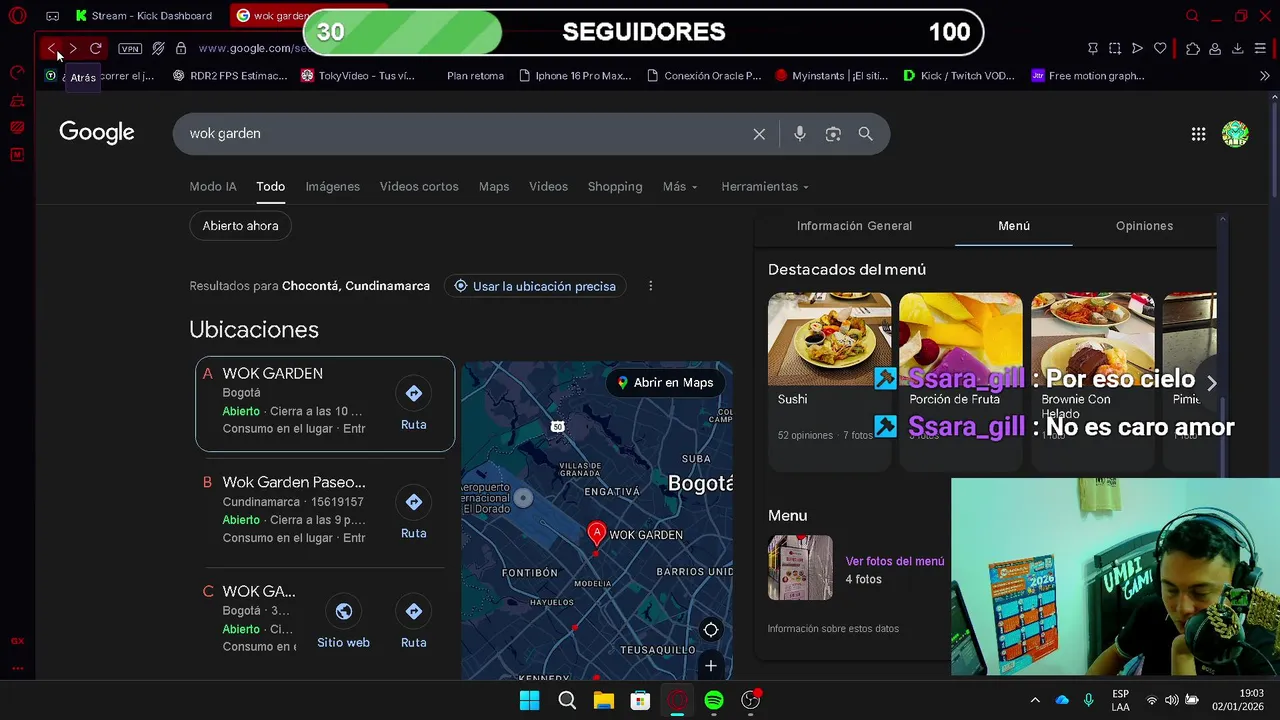Switch to Imágenes results tab
This screenshot has height=720, width=1280.
pos(333,187)
